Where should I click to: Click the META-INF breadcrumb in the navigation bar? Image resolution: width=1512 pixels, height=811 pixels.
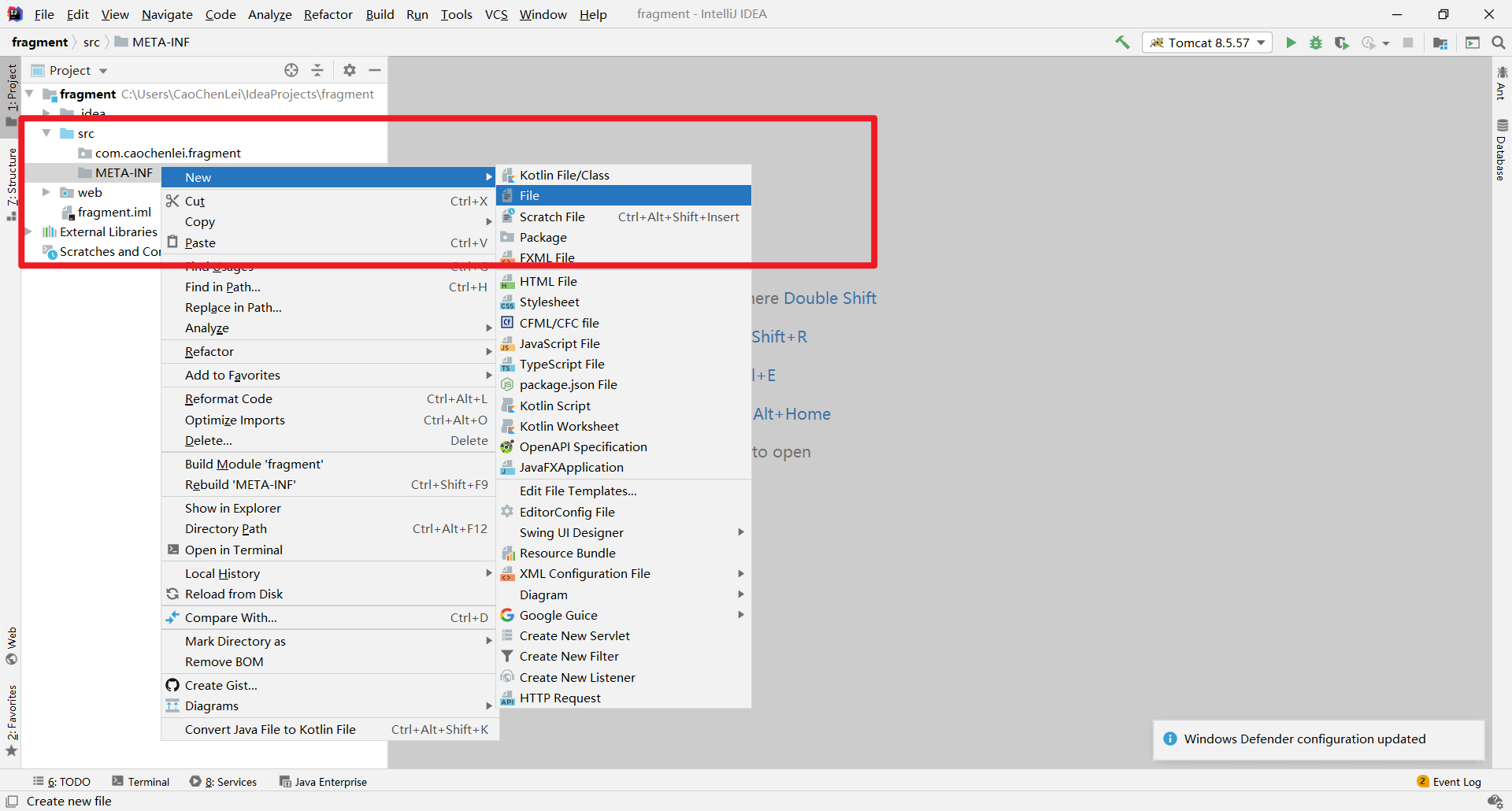153,43
